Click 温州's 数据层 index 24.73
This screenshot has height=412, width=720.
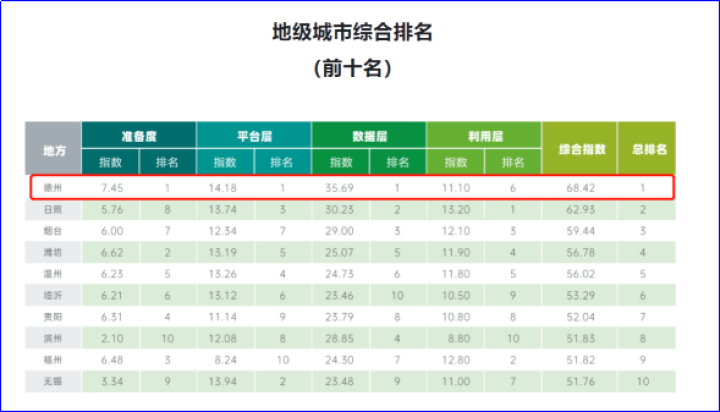coord(339,274)
